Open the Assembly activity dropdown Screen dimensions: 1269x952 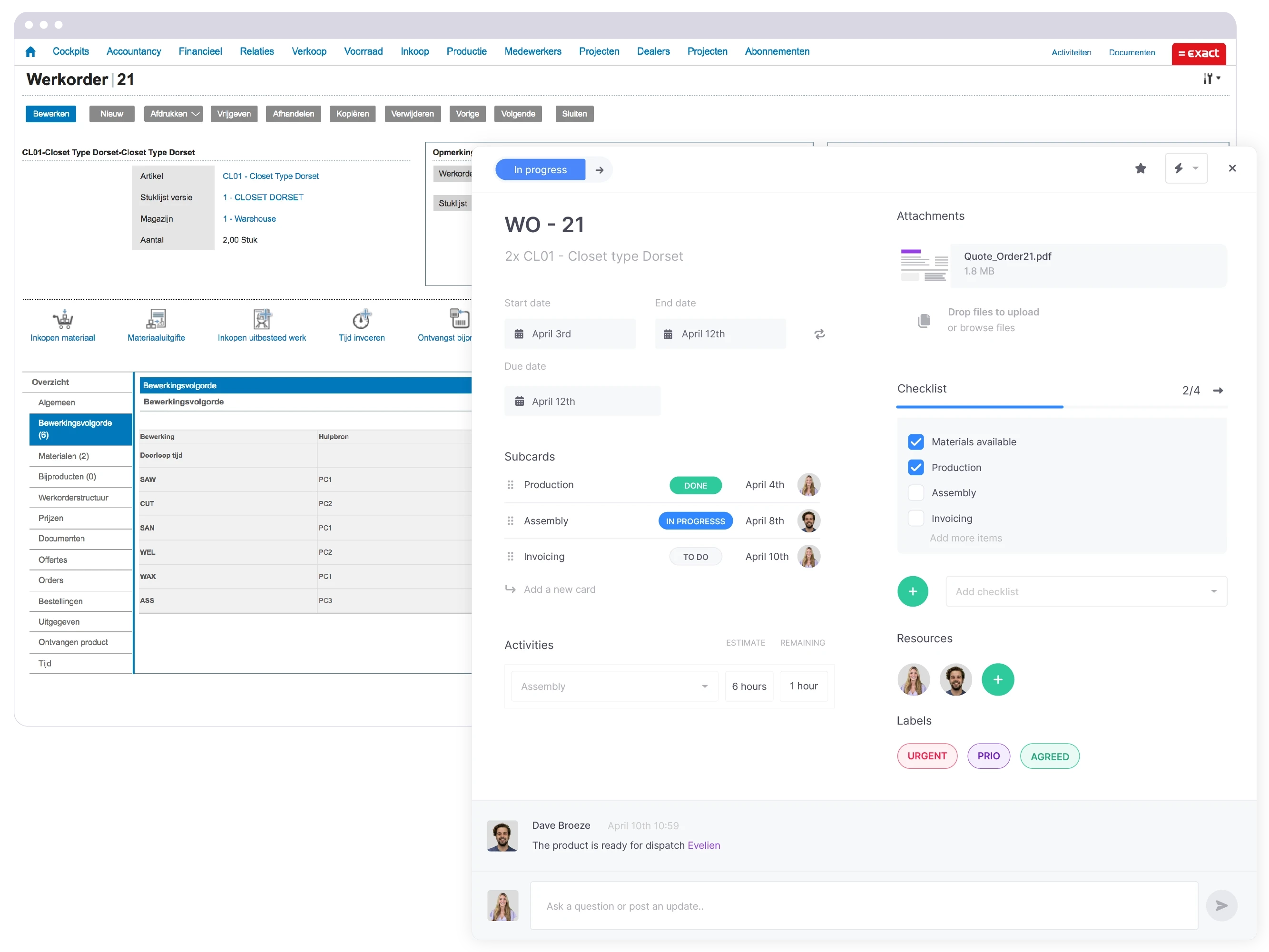click(706, 685)
